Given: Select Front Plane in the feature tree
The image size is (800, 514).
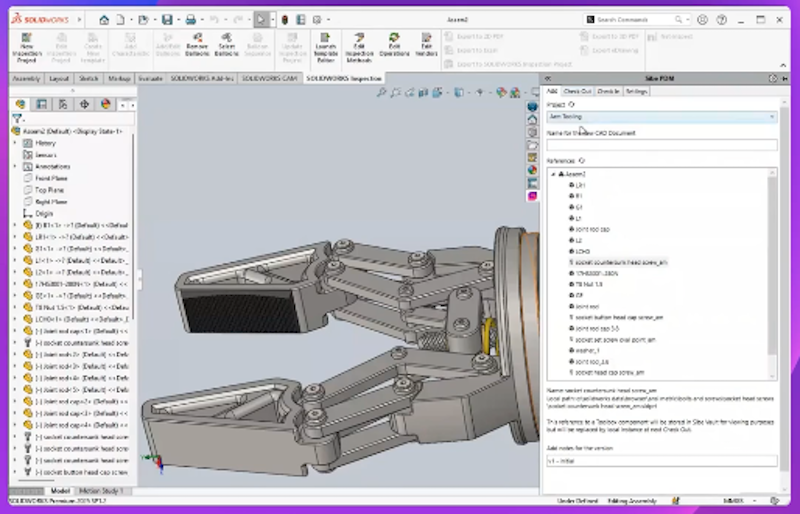Looking at the screenshot, I should [x=50, y=178].
